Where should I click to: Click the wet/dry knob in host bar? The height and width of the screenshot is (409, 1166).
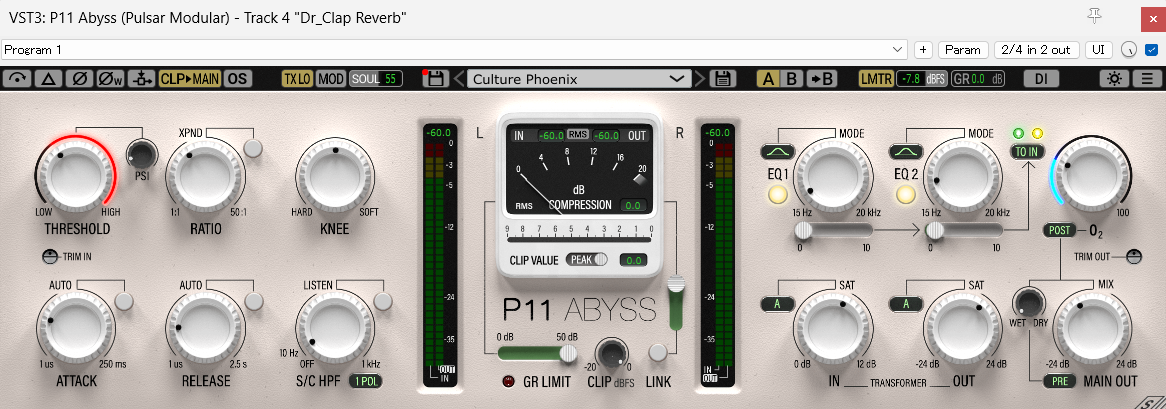tap(1129, 50)
